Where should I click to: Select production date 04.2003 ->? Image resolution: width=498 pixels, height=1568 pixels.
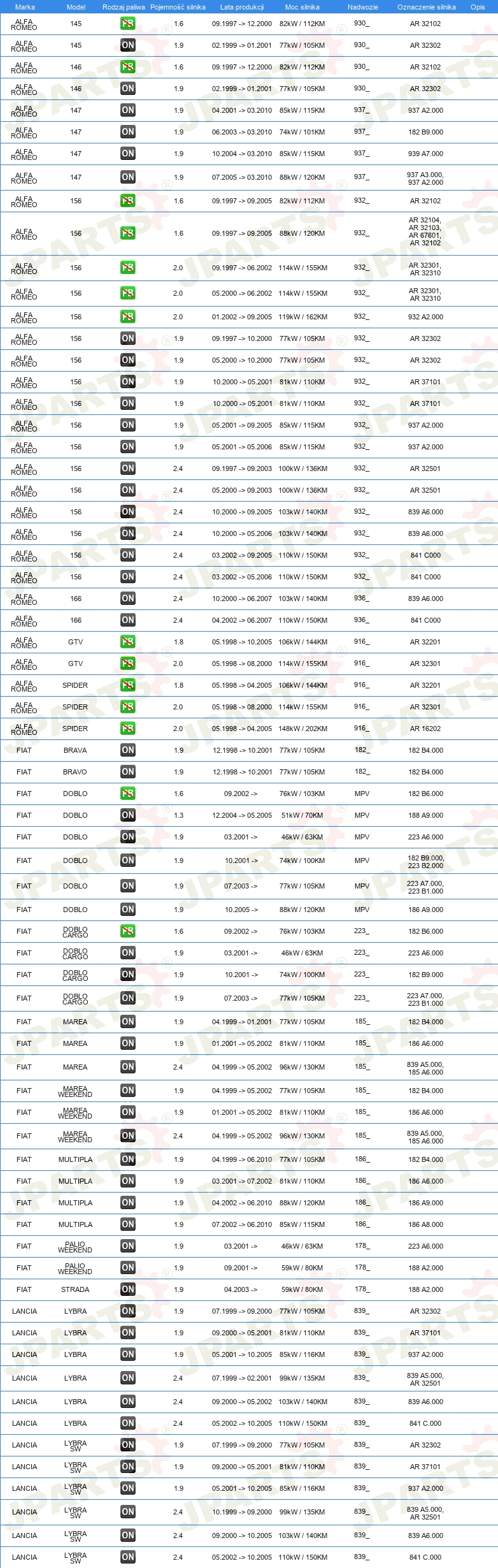pos(241,1289)
